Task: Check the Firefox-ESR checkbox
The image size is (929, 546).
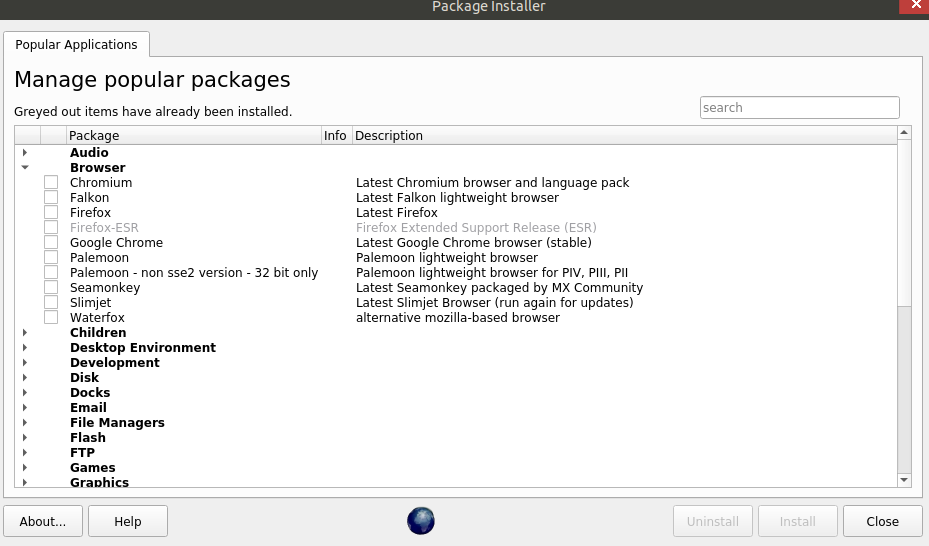Action: [x=51, y=227]
